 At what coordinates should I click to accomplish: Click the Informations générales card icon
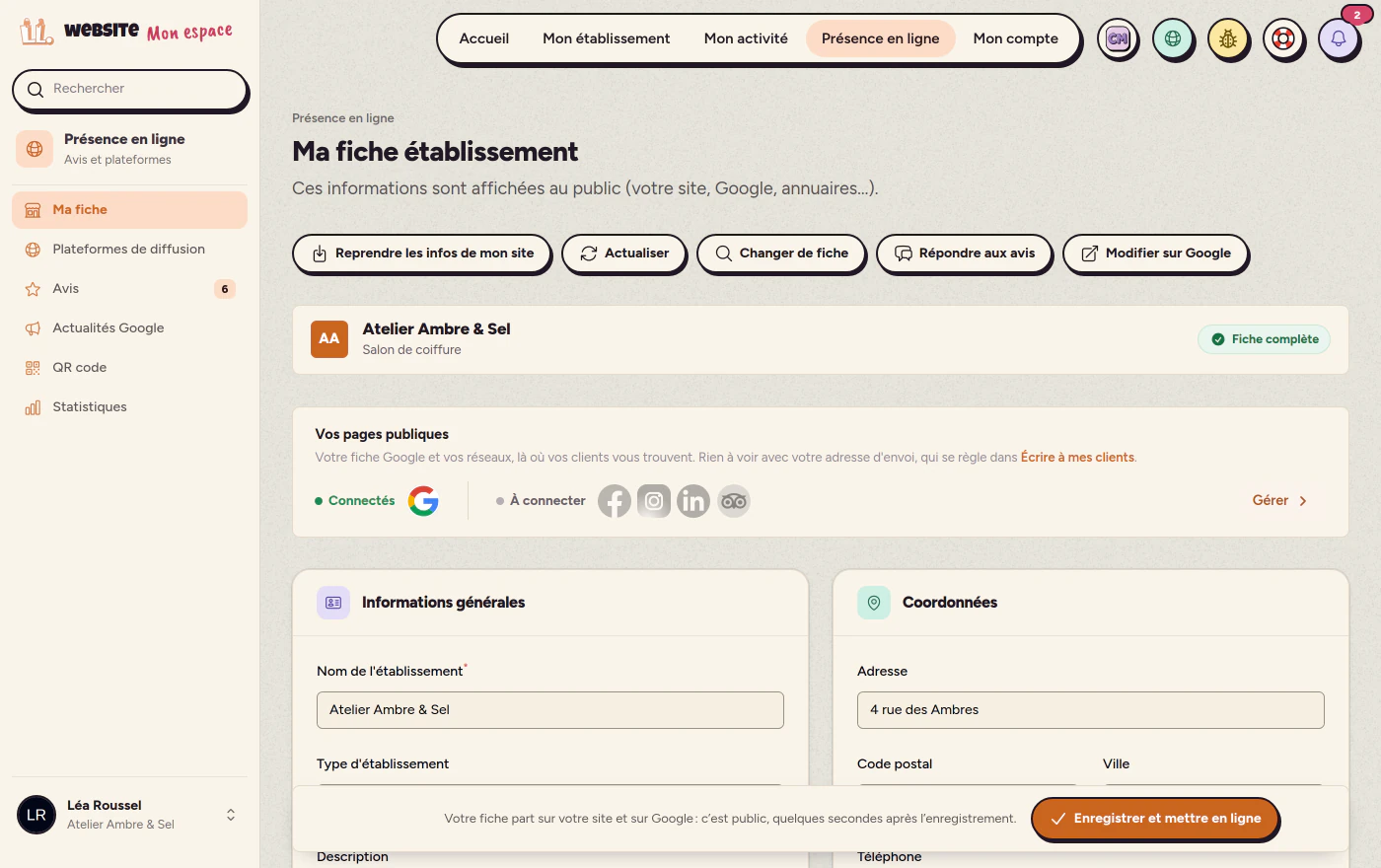[333, 603]
